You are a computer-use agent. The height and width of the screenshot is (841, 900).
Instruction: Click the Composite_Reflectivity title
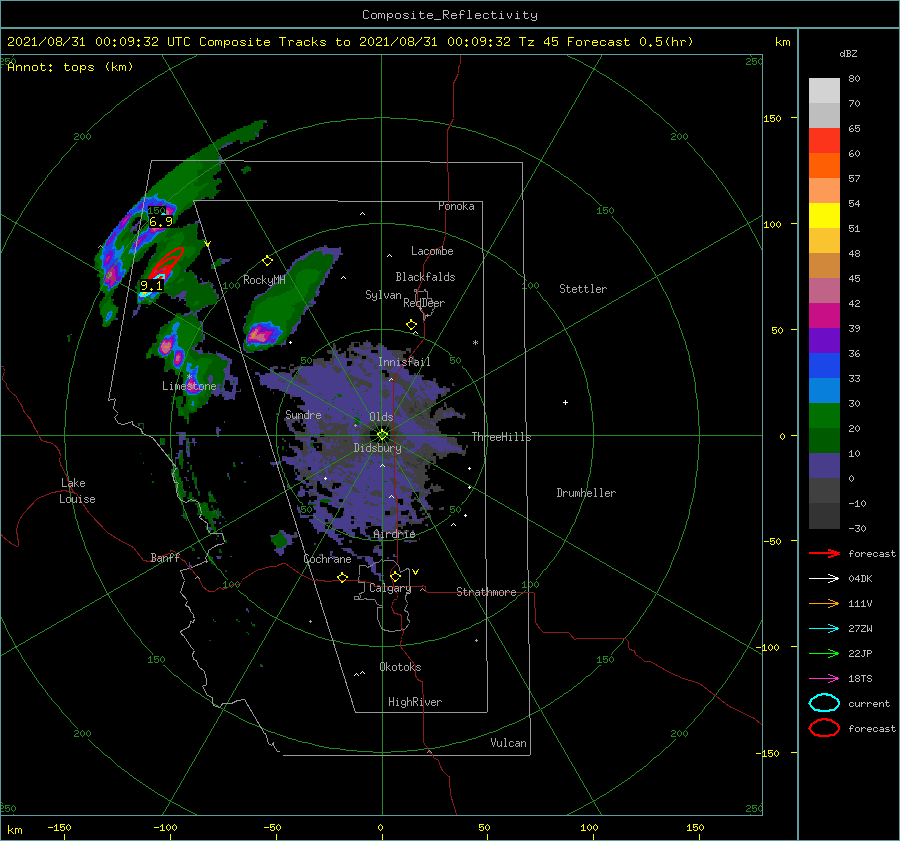(x=450, y=15)
